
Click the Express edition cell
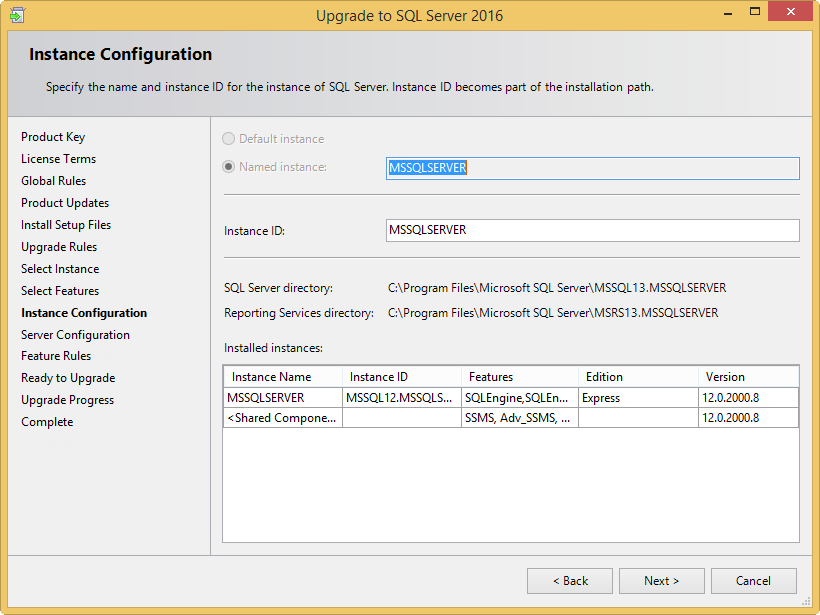(639, 397)
